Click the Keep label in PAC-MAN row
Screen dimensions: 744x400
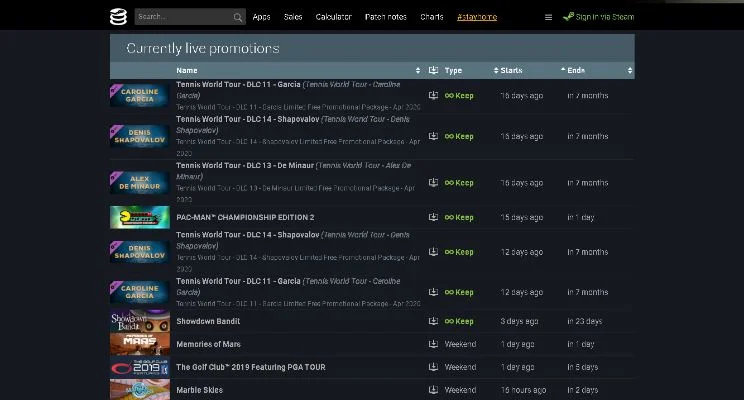(459, 217)
